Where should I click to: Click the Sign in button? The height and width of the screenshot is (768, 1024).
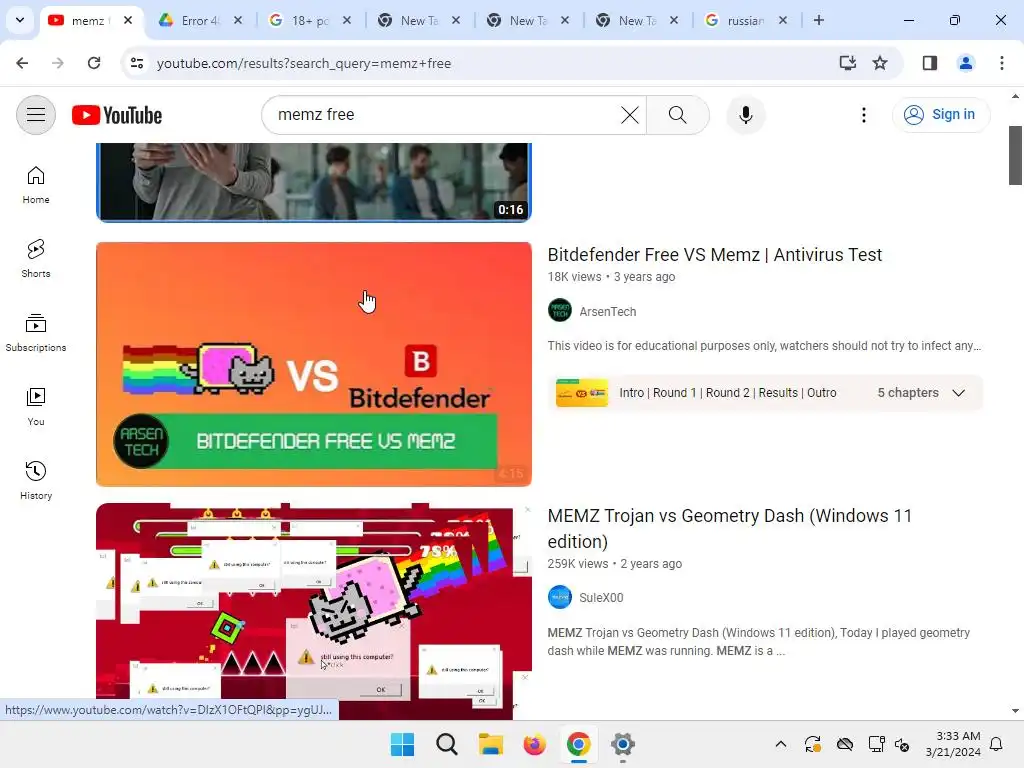point(941,115)
